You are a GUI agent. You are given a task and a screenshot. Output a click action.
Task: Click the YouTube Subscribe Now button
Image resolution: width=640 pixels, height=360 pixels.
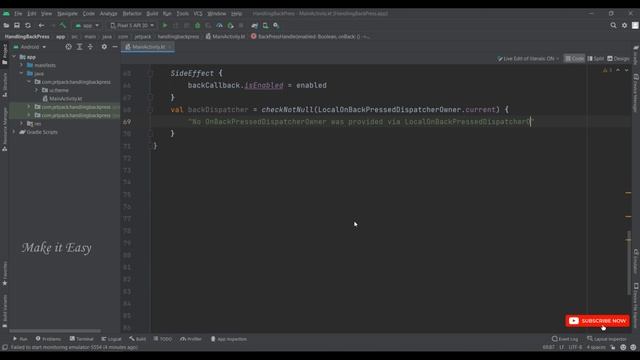[597, 321]
